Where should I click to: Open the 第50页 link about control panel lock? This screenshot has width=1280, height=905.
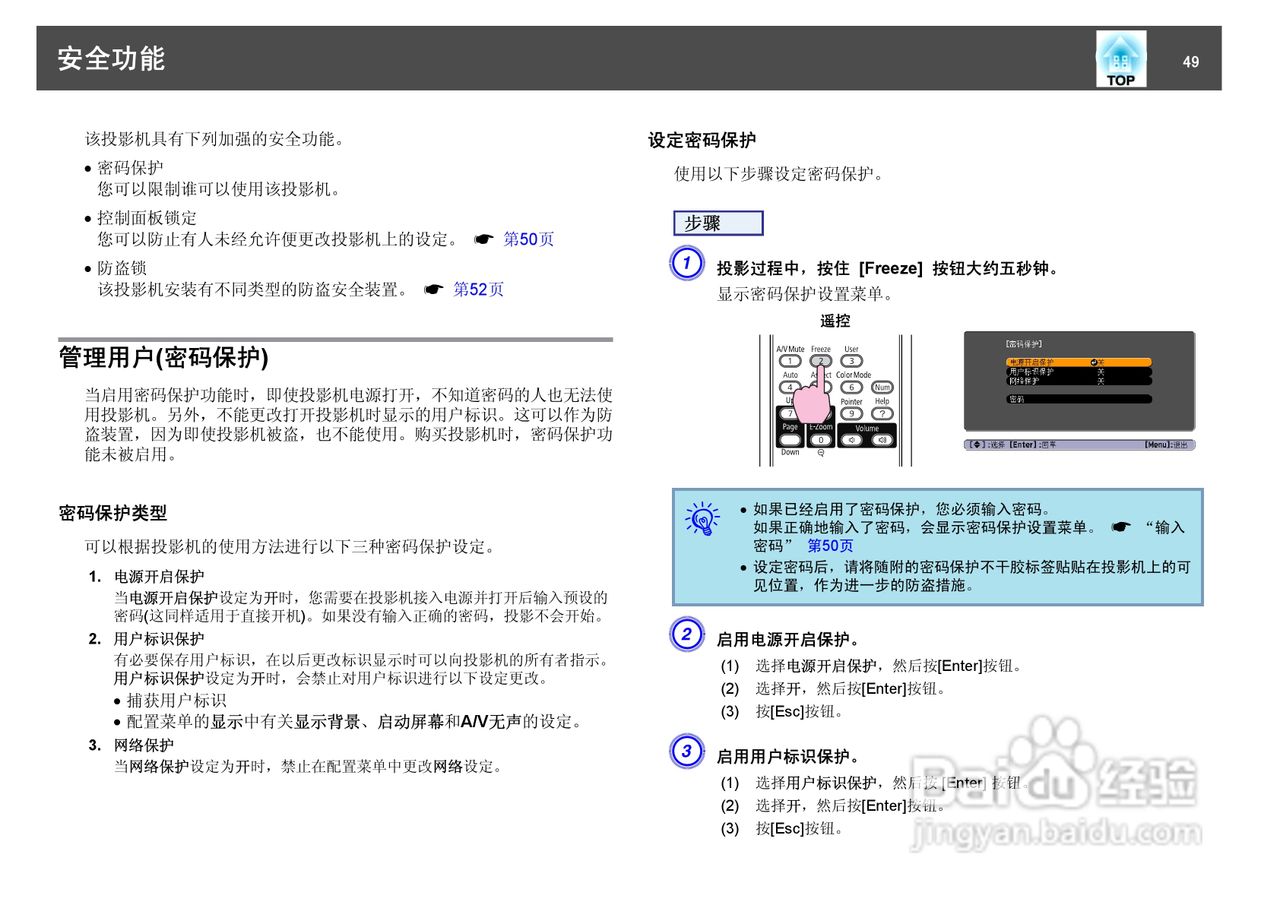pos(527,238)
